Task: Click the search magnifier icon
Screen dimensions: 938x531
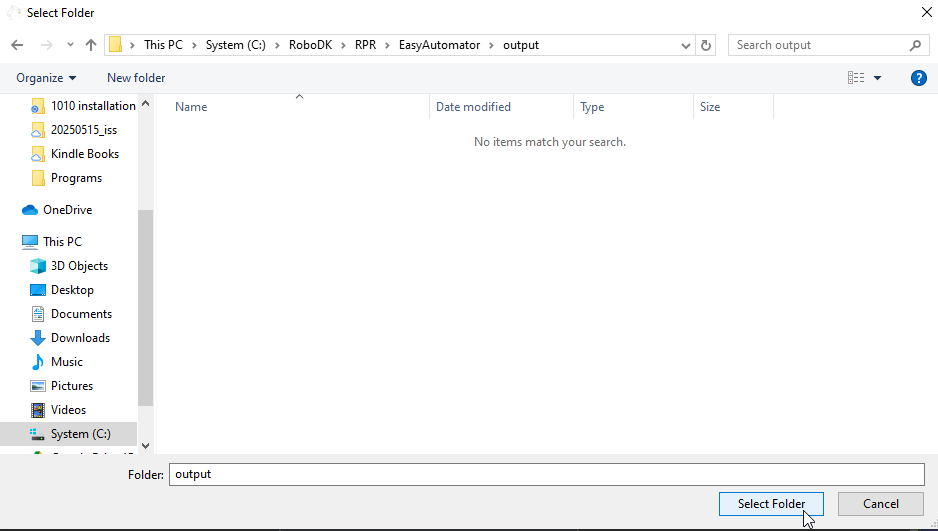Action: tap(915, 45)
